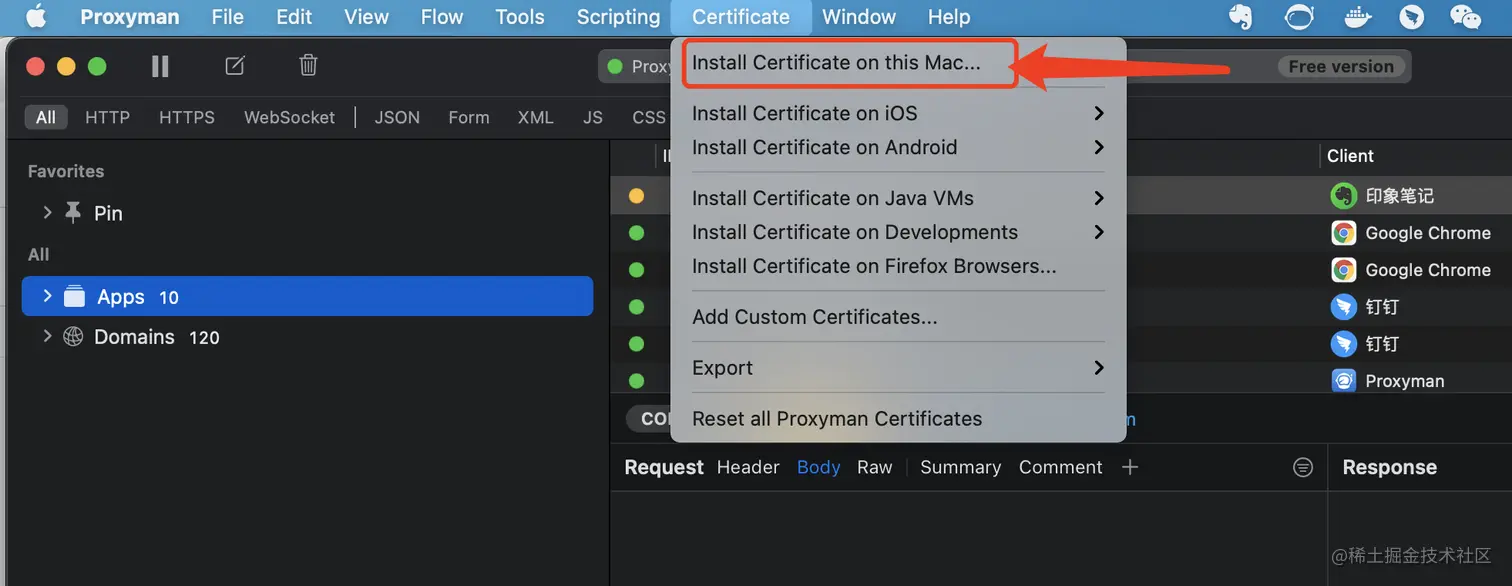Clear the session with the trash icon

click(308, 66)
